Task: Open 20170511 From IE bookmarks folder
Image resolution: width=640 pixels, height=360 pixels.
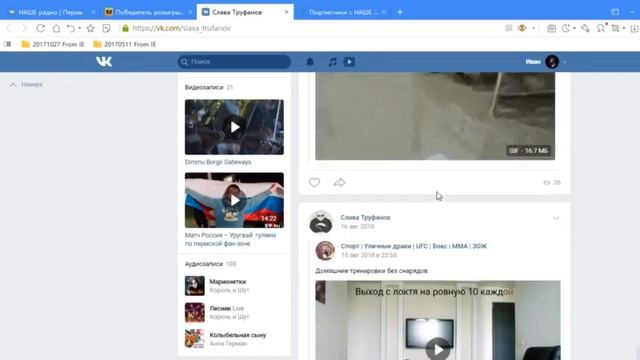Action: tap(125, 44)
